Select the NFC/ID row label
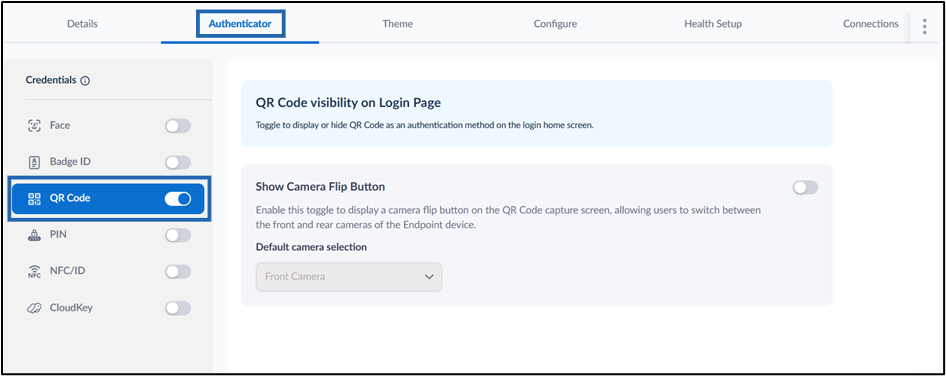The width and height of the screenshot is (946, 376). [x=68, y=271]
